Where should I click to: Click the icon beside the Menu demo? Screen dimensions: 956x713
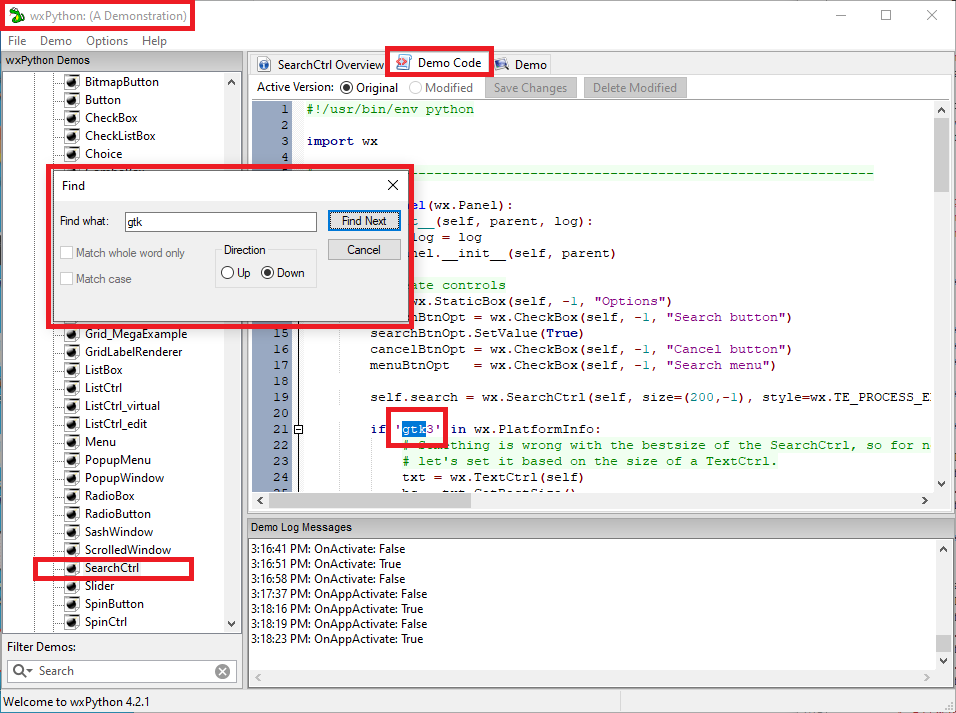click(x=72, y=442)
